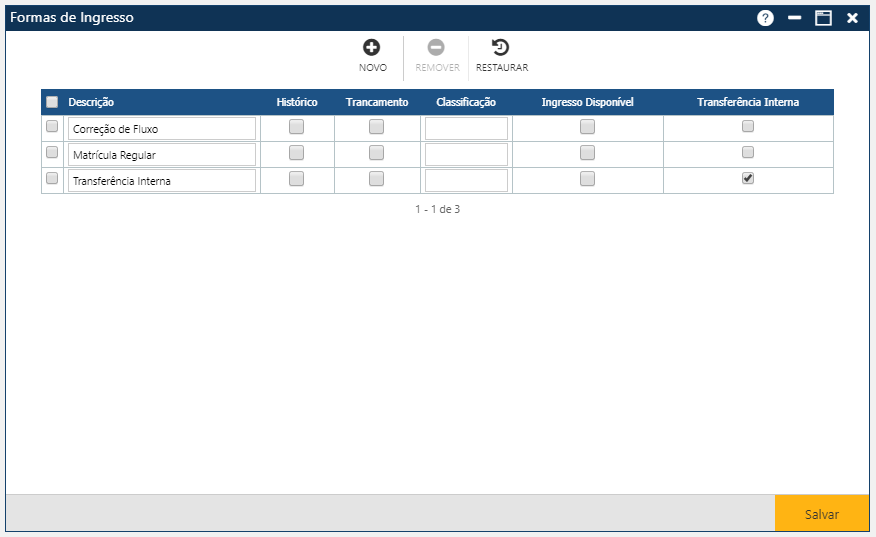
Task: Click the RESTAURAR restore icon
Action: [501, 48]
